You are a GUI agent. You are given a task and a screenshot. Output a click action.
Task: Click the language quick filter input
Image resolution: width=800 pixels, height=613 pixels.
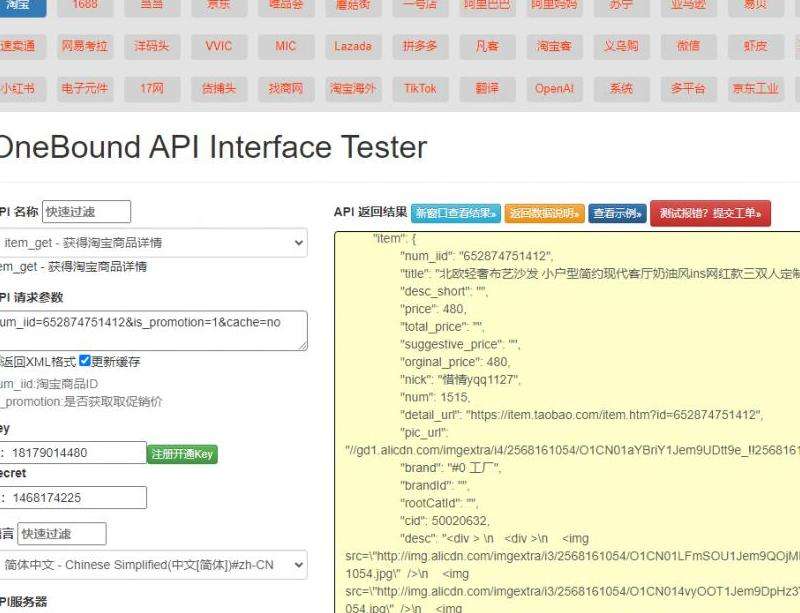62,534
